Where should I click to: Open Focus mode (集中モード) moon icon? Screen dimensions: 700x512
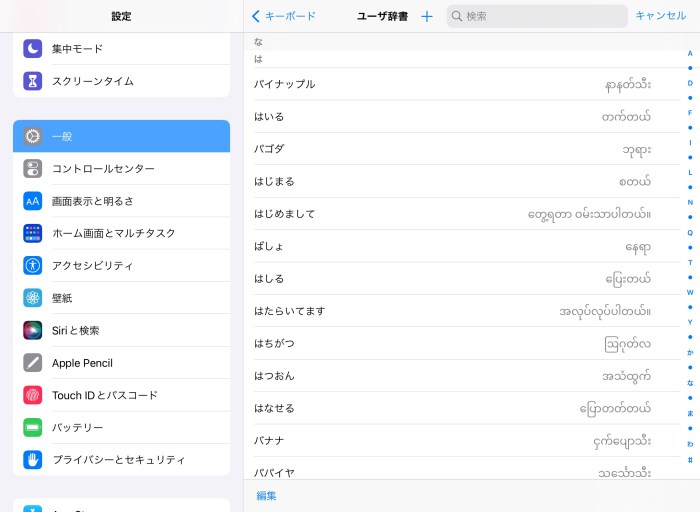coord(33,49)
